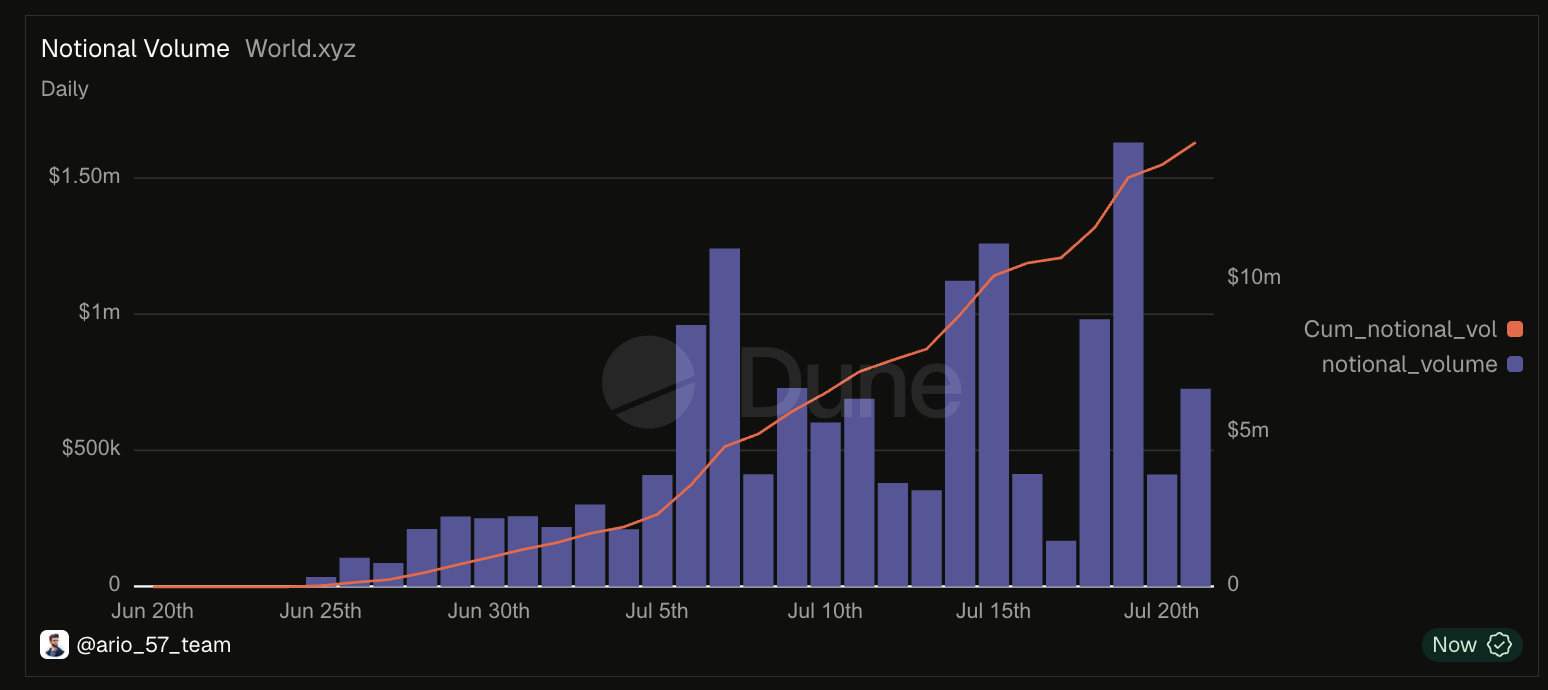Screen dimensions: 1548x690
Task: Click the $10m right axis label
Action: [x=1254, y=277]
